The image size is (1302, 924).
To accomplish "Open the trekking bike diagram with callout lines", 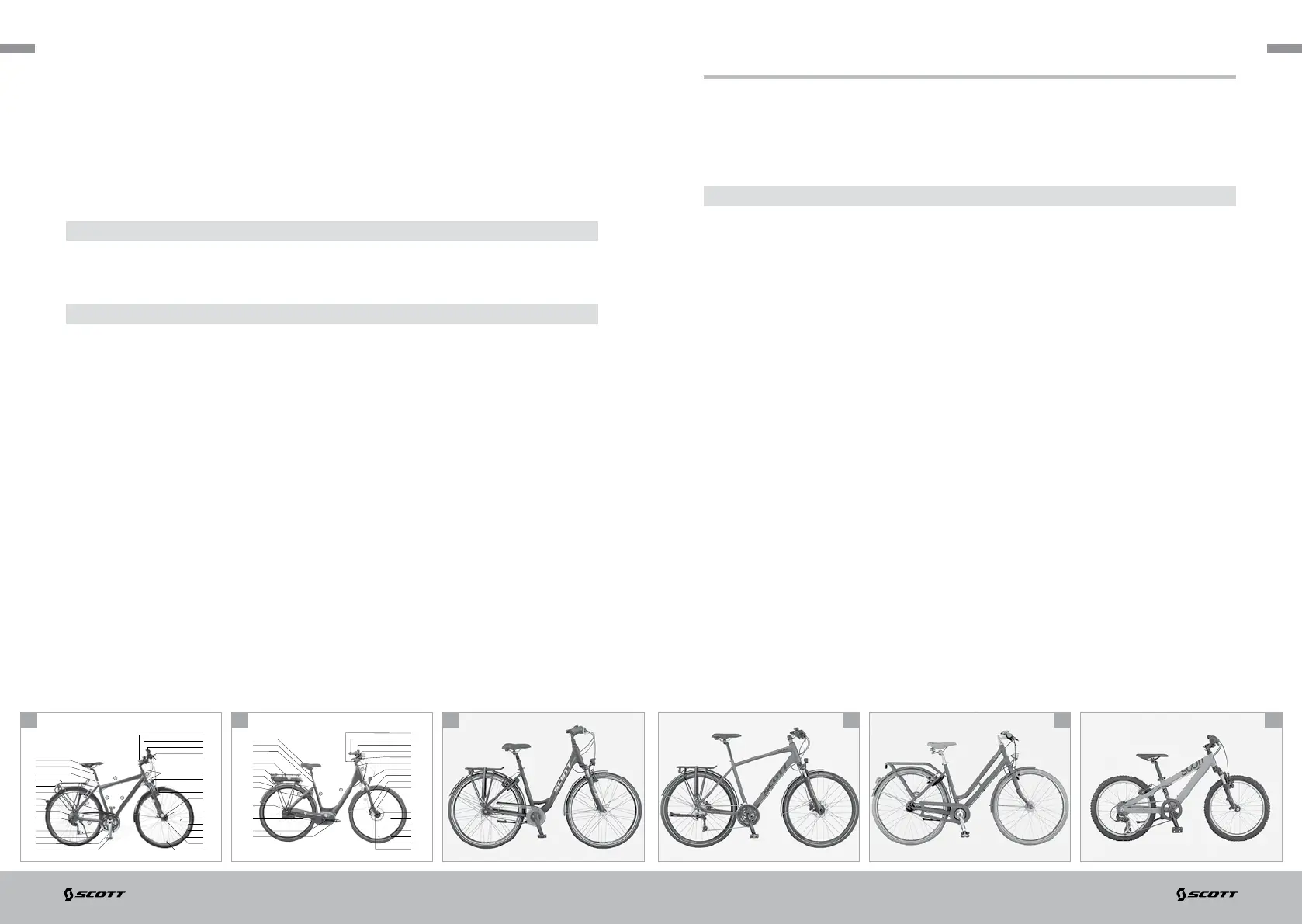I will [x=121, y=787].
